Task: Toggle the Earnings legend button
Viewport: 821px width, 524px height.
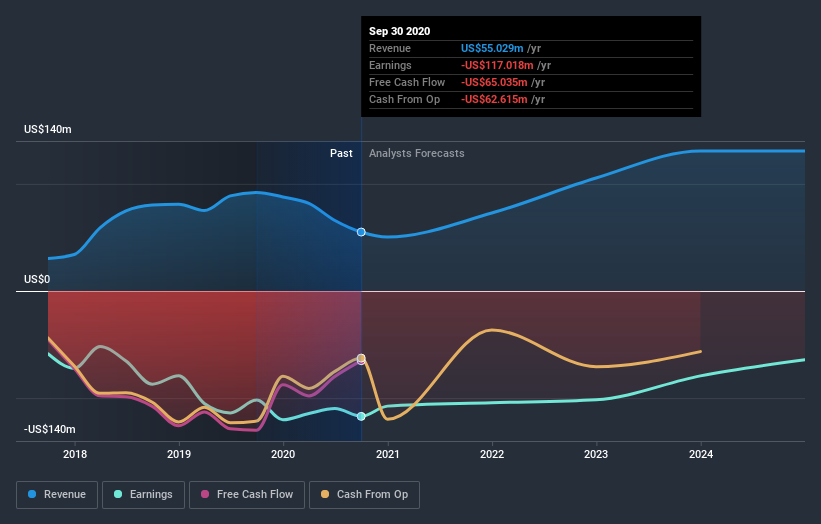Action: coord(143,495)
